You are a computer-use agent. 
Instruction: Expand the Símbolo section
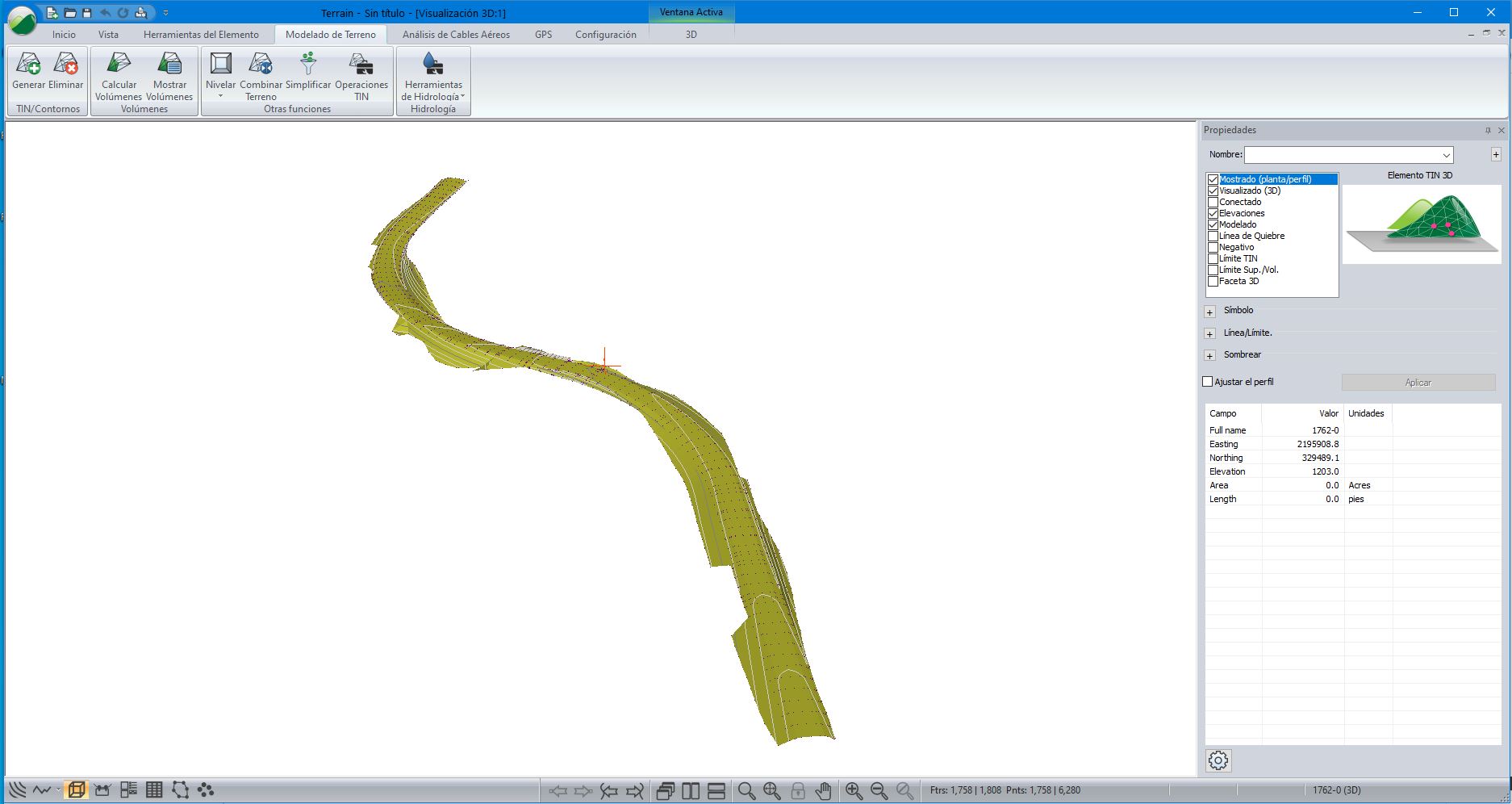click(1209, 312)
